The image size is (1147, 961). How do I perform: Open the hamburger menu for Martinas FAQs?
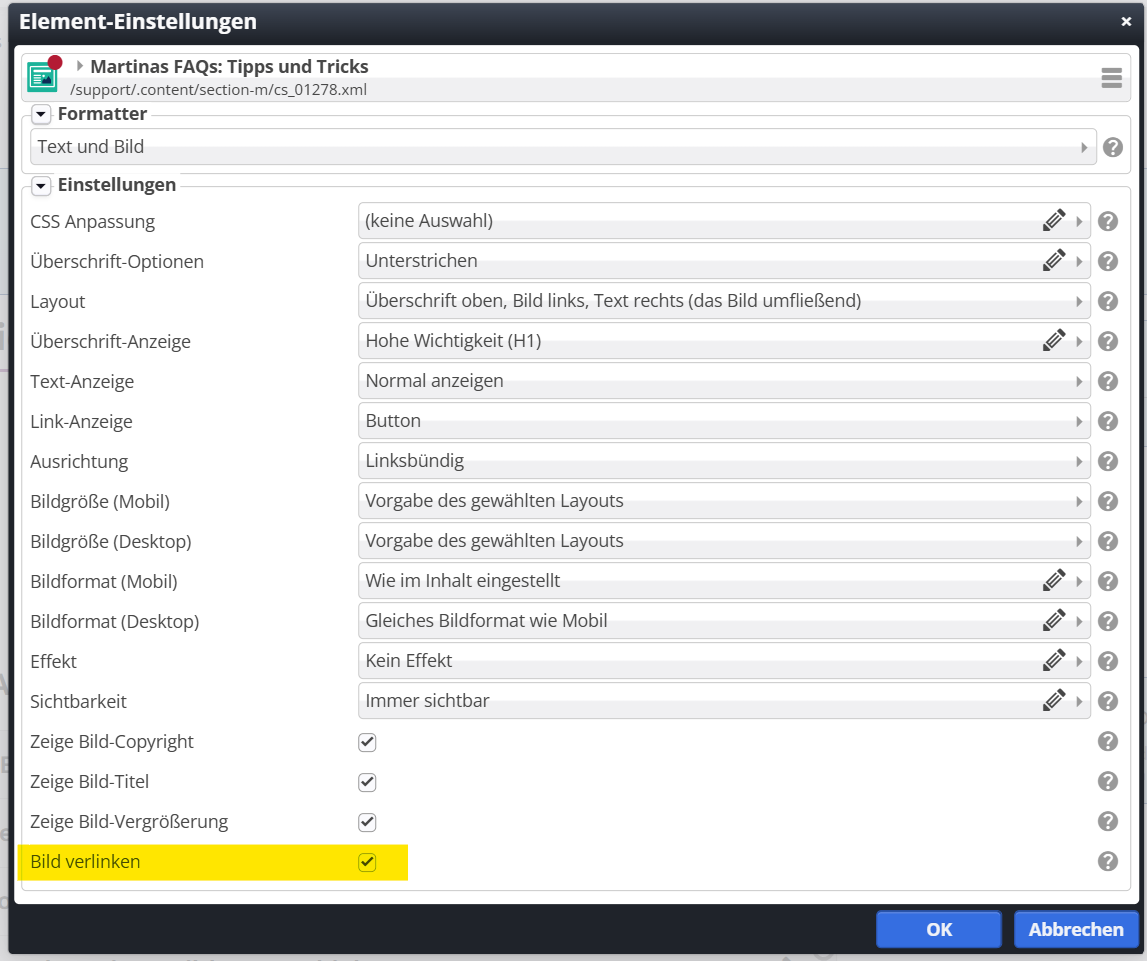(1111, 78)
